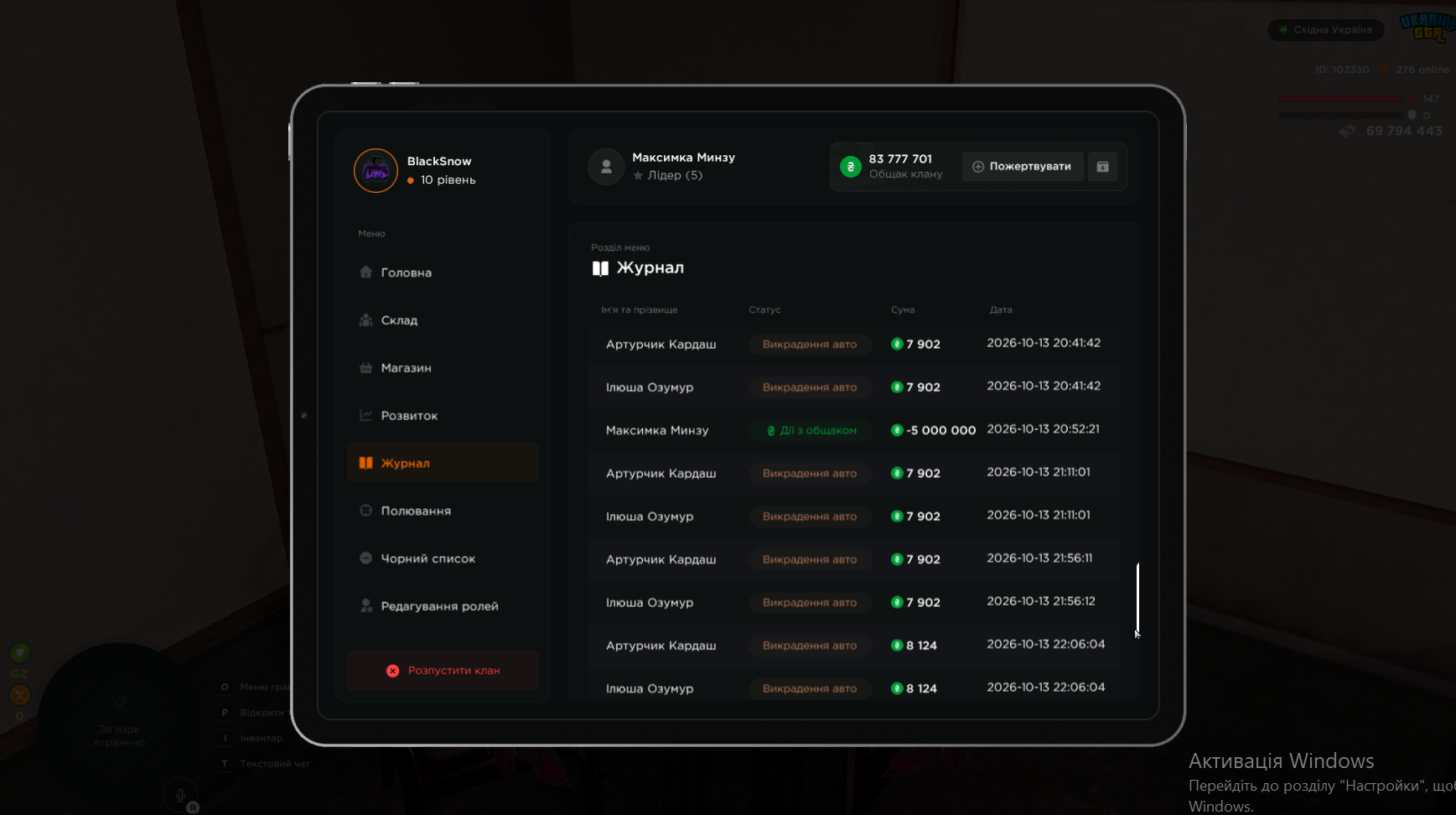Click the green clan fund coin icon
1456x815 pixels.
[x=851, y=167]
